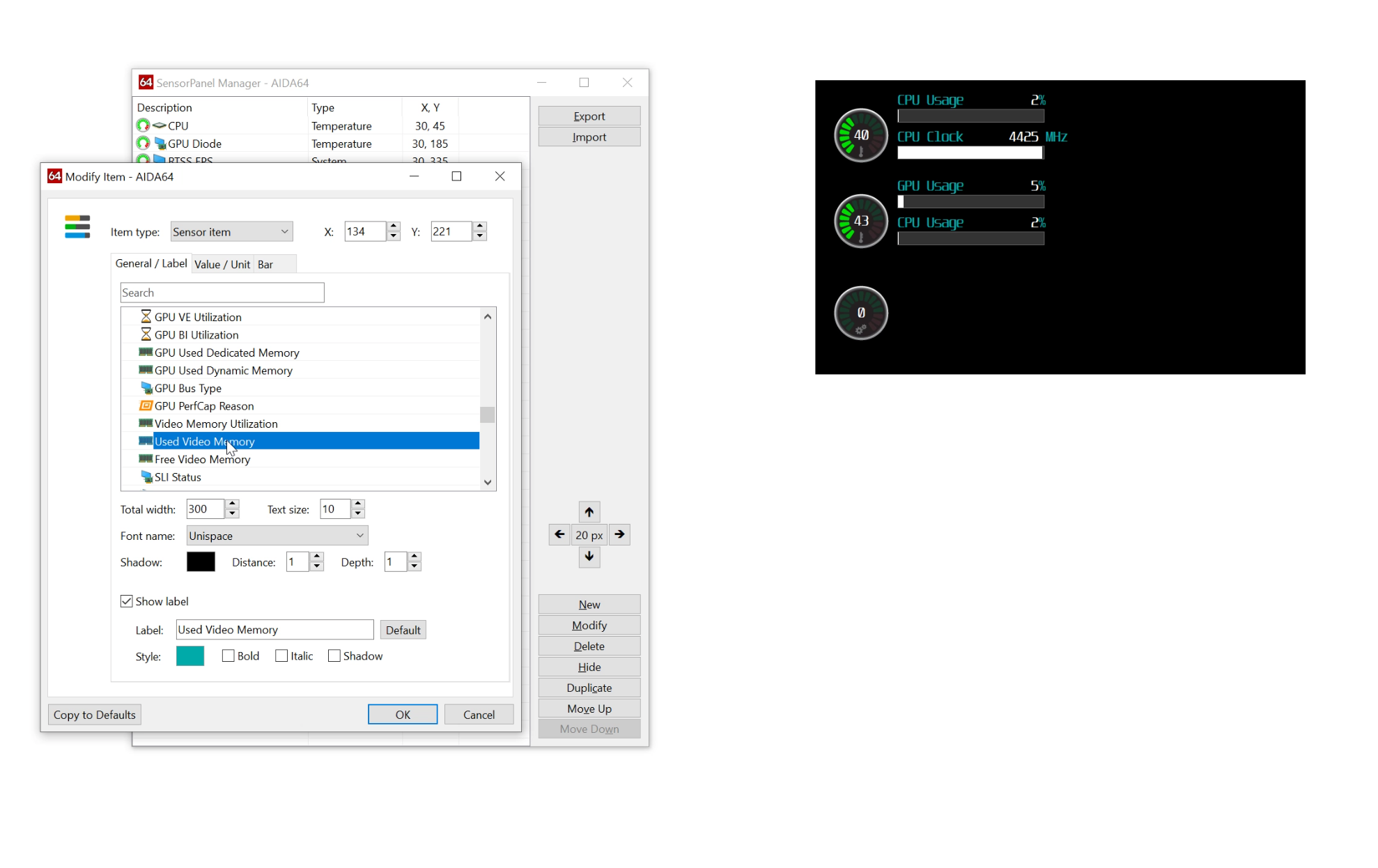Viewport: 1378px width, 868px height.
Task: Increase the Total width value
Action: tap(233, 504)
